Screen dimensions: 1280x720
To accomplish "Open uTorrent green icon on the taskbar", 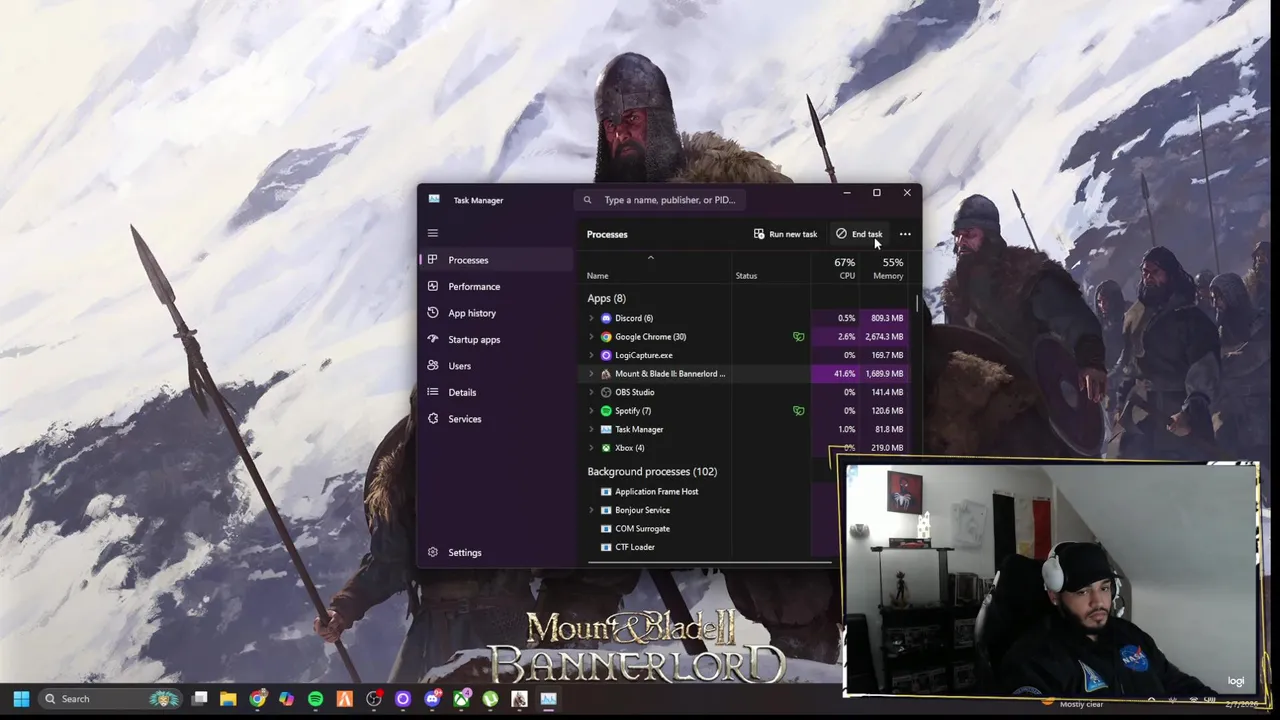I will coord(490,699).
